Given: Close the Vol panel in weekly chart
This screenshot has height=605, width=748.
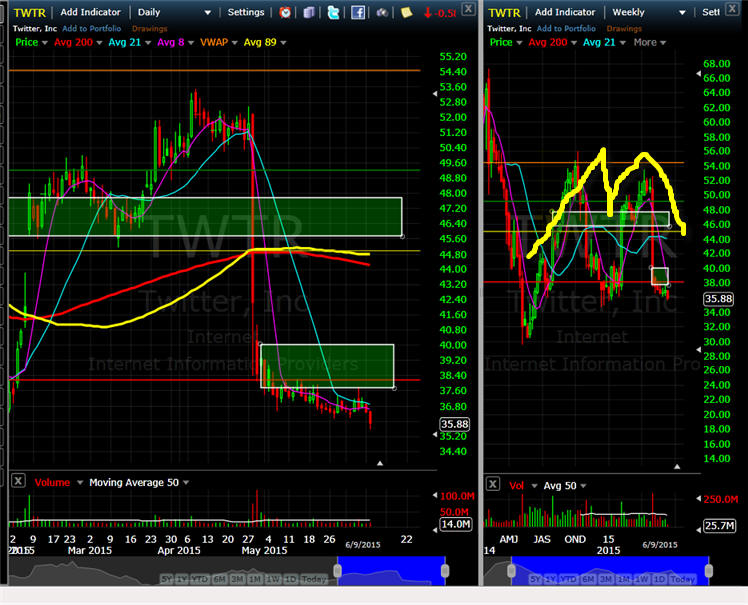Looking at the screenshot, I should point(492,484).
